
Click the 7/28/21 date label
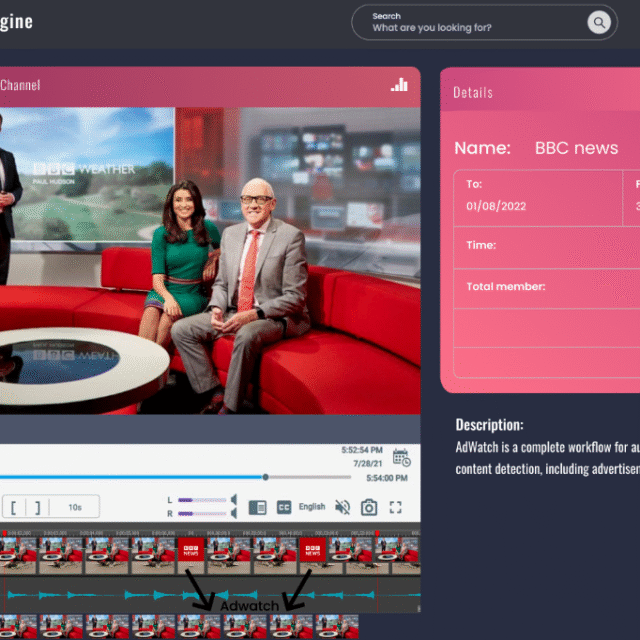pos(368,464)
